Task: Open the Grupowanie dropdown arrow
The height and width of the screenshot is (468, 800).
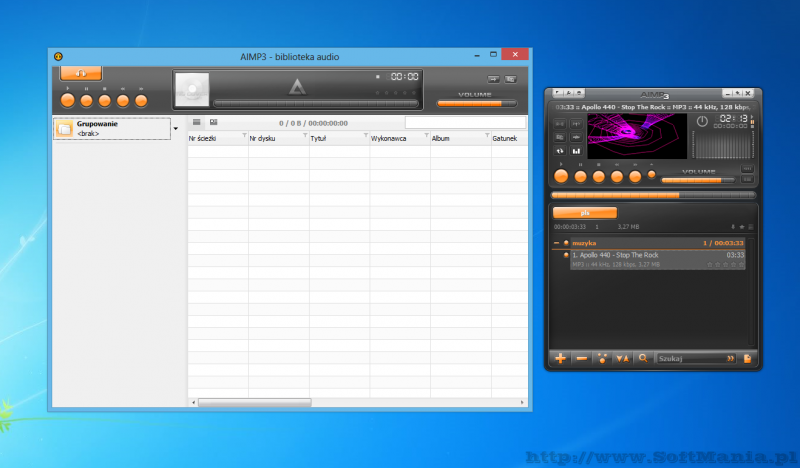Action: (x=176, y=128)
